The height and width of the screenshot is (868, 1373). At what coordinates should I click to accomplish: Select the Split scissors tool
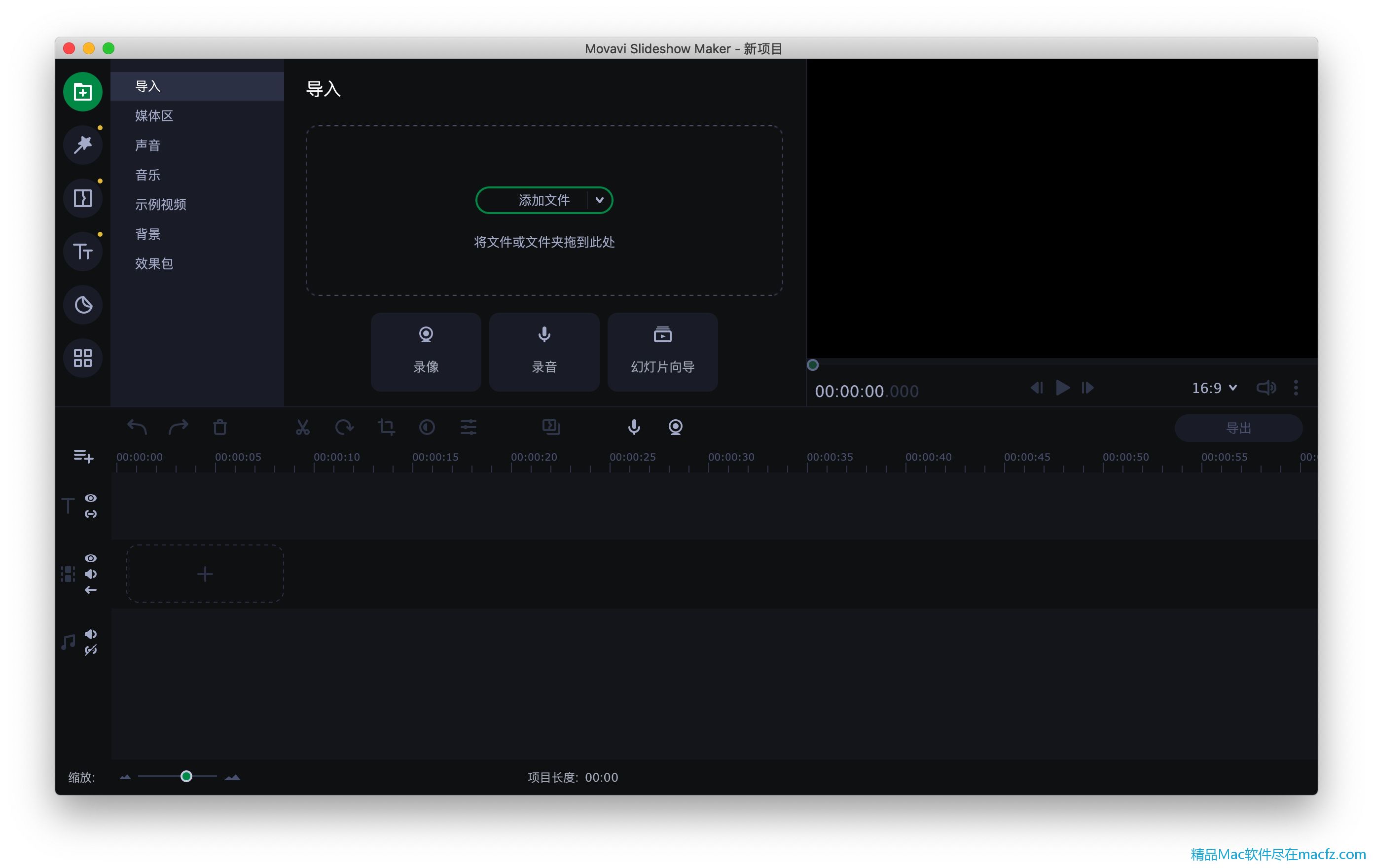[x=303, y=427]
